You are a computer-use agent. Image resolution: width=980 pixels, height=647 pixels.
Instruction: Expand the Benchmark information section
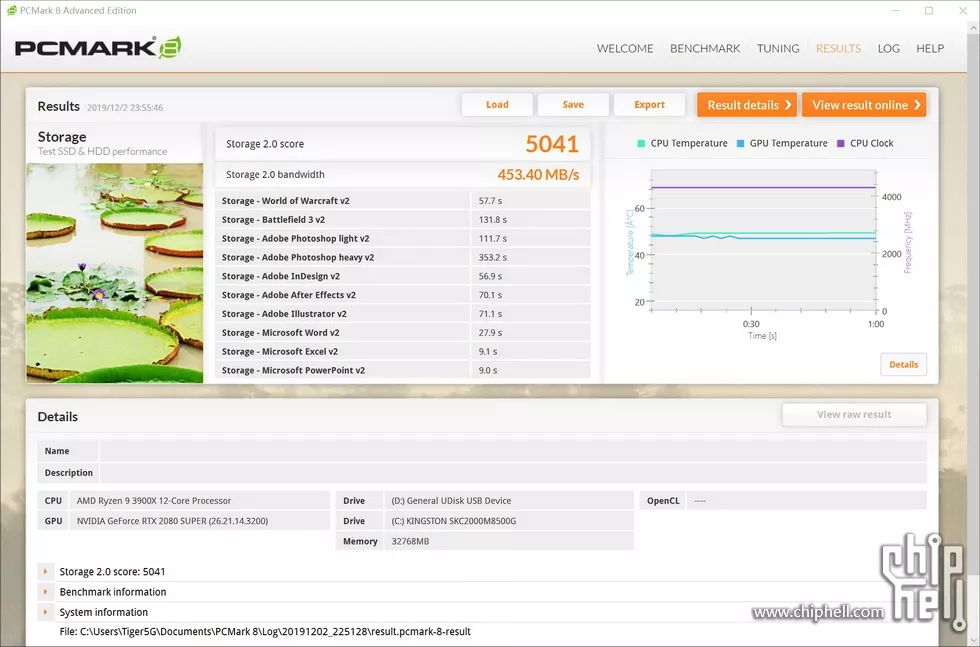pos(45,591)
